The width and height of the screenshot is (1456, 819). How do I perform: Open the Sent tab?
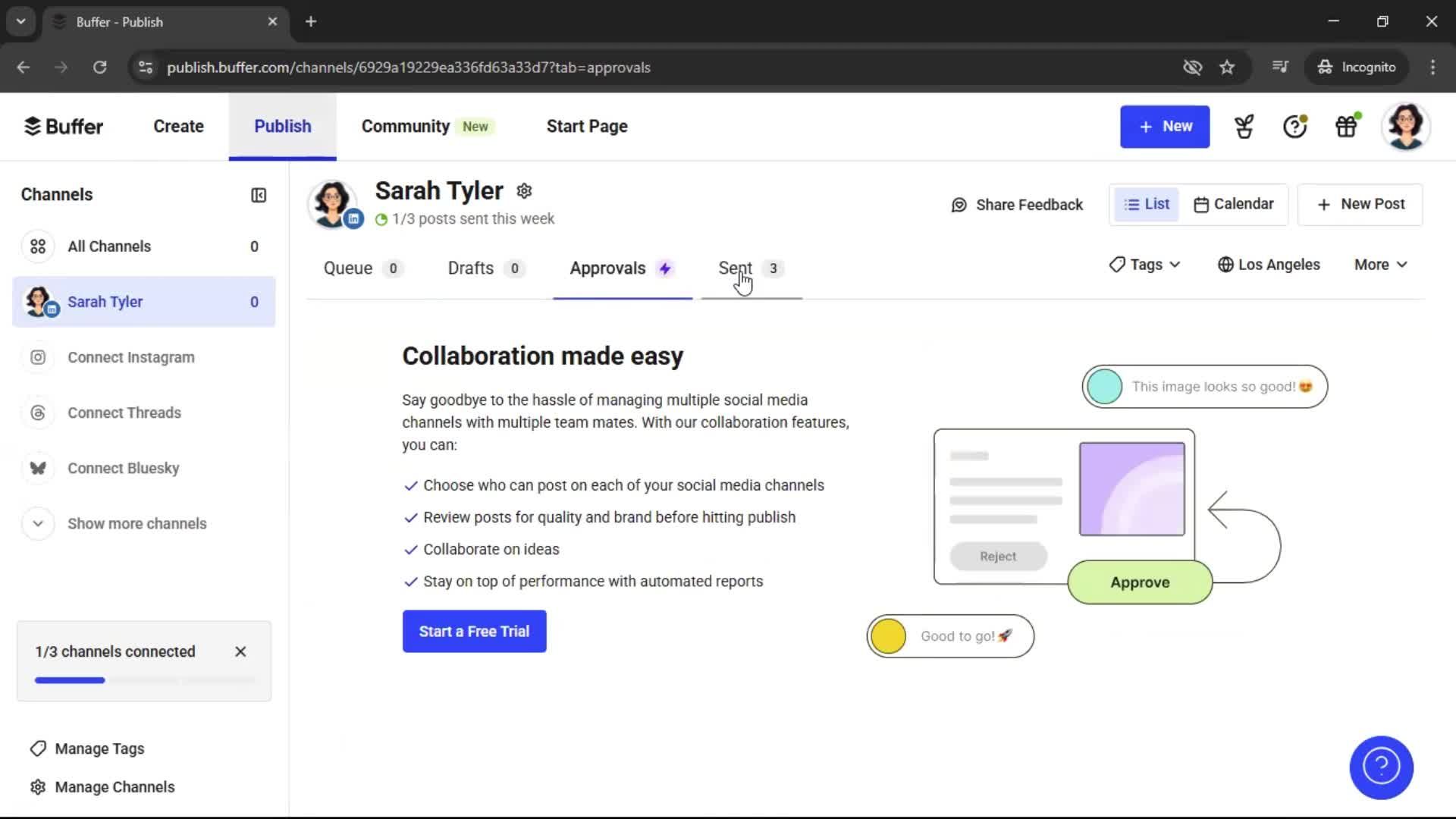pyautogui.click(x=735, y=268)
